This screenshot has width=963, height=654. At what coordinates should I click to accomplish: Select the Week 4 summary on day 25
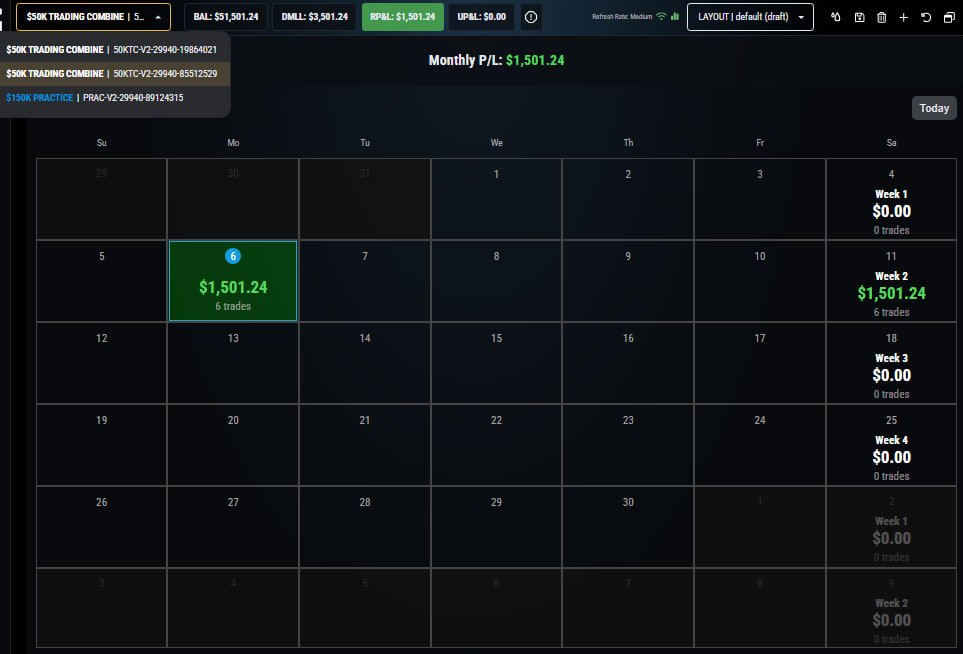[x=891, y=445]
